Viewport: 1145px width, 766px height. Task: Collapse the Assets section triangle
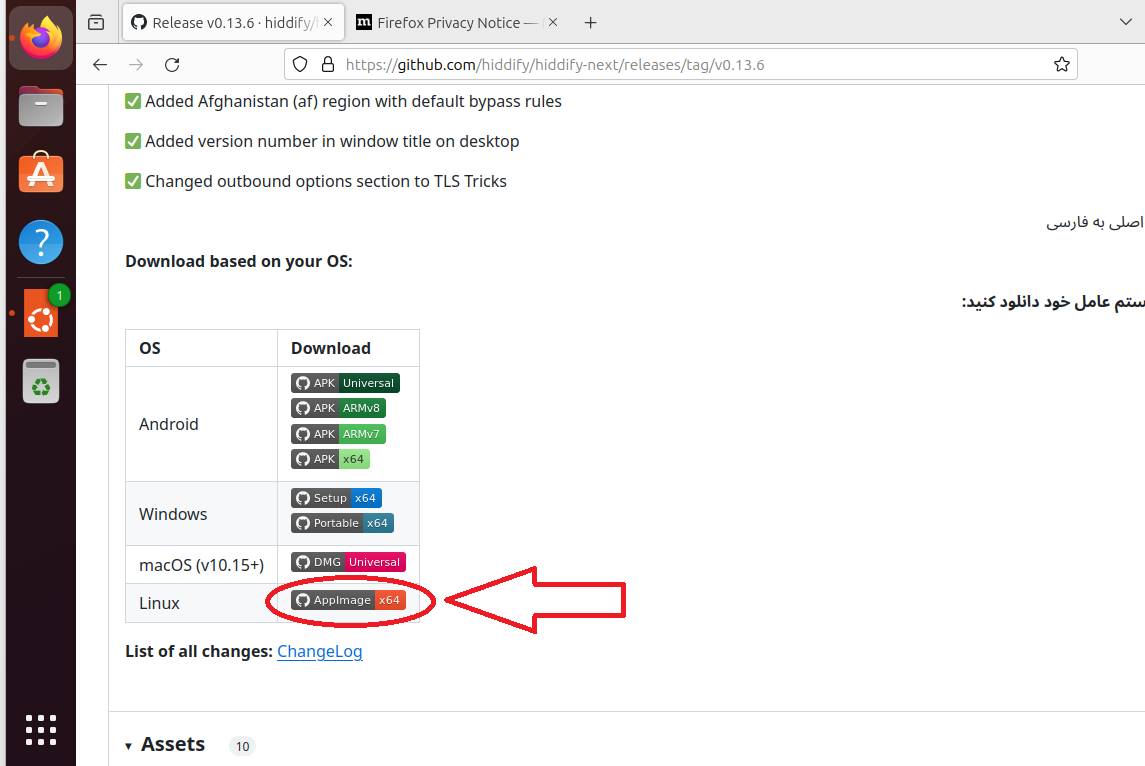129,746
